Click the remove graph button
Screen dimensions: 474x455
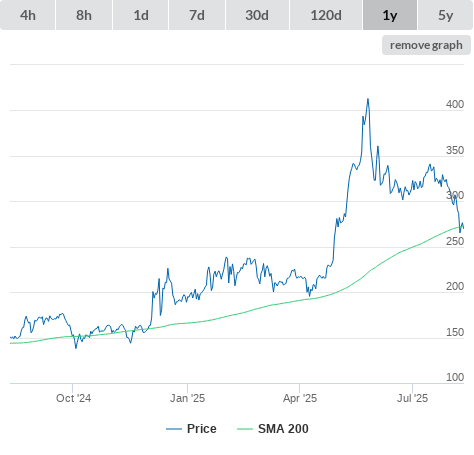click(426, 45)
